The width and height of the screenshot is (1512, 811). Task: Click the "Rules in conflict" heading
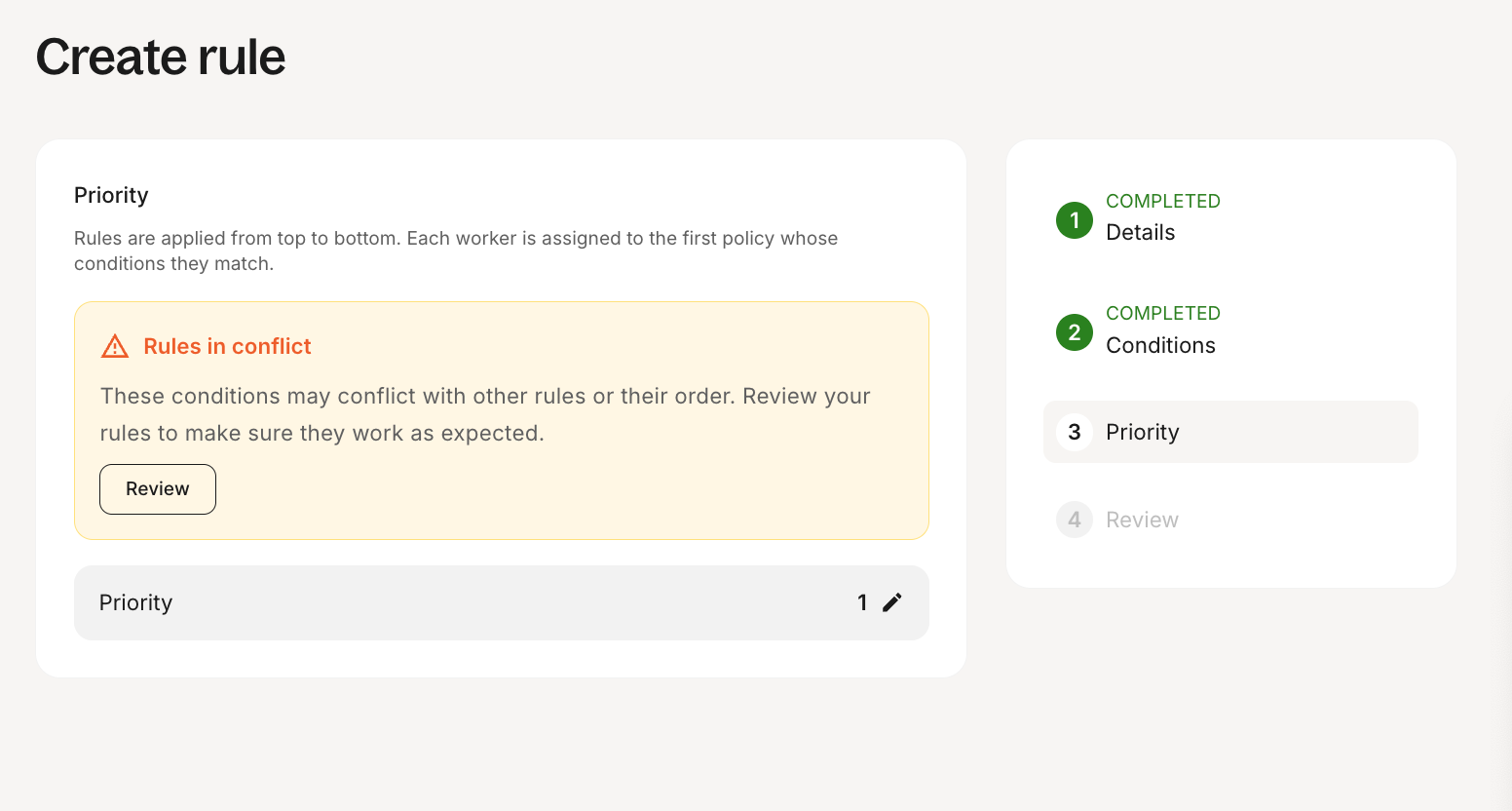click(227, 346)
